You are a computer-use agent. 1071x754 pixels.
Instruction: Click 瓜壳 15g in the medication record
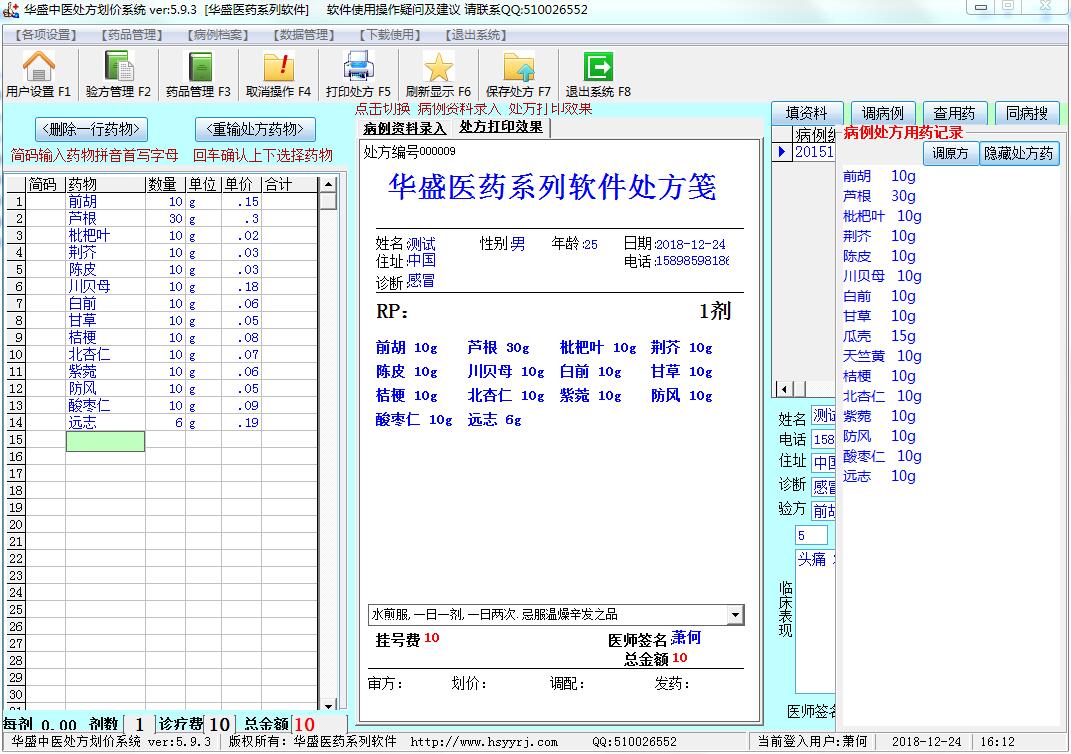[879, 336]
